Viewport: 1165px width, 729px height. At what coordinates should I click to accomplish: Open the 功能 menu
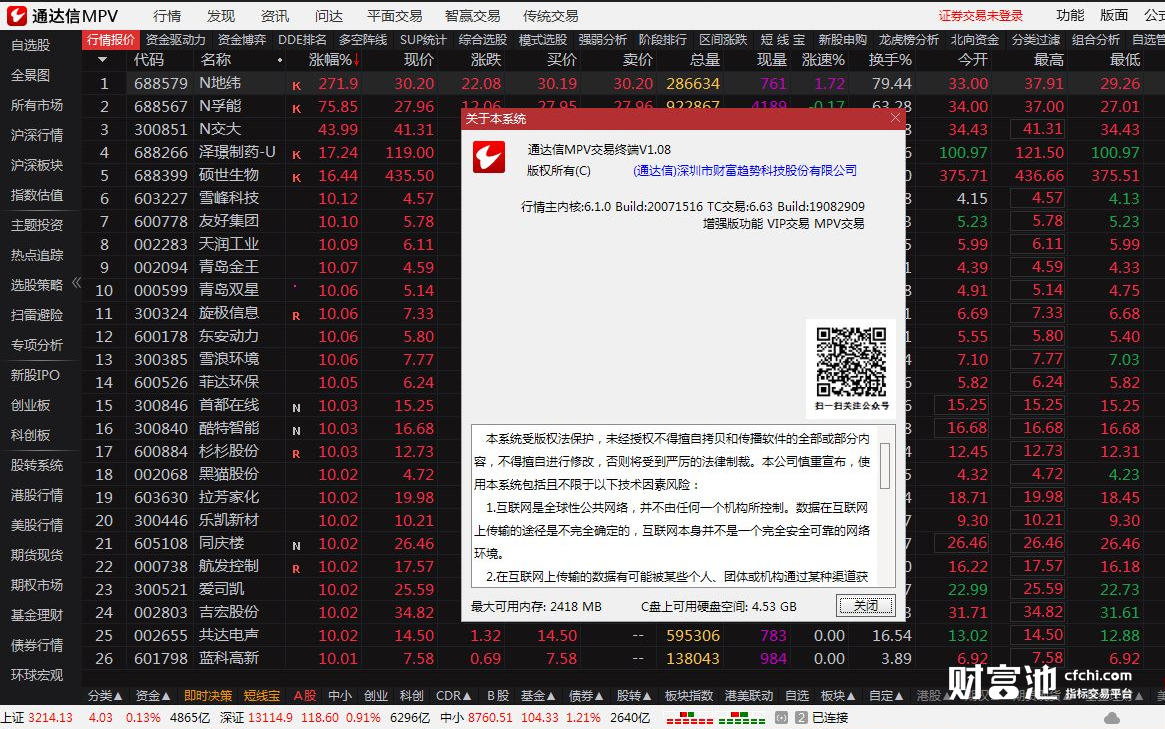click(1070, 15)
